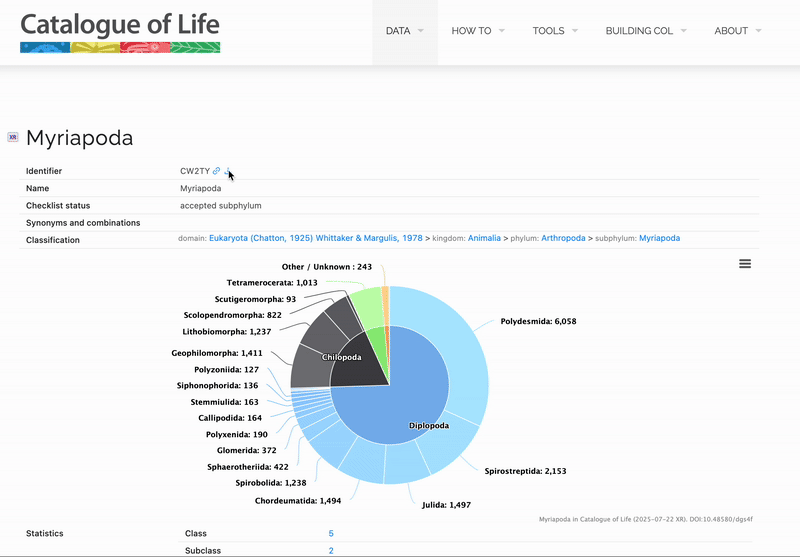Viewport: 800px width, 557px height.
Task: Click the Catalogue of Life logo
Action: 120,32
